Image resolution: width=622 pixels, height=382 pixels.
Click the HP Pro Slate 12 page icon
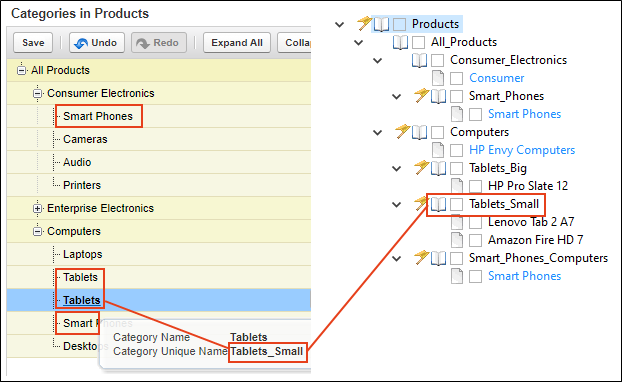(x=457, y=186)
